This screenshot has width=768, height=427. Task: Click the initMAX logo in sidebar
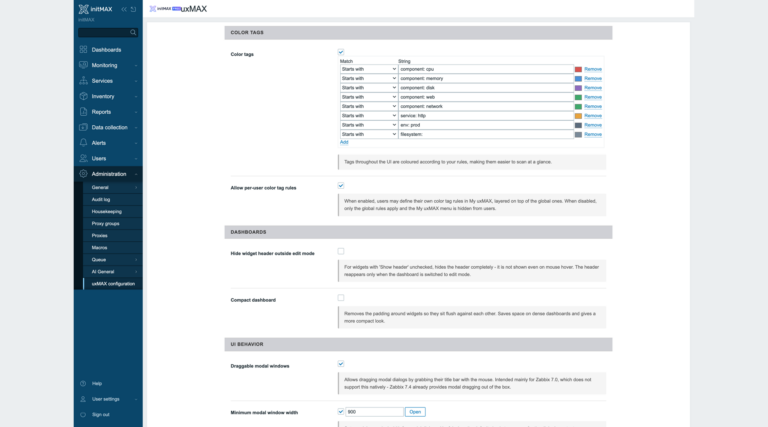(96, 9)
